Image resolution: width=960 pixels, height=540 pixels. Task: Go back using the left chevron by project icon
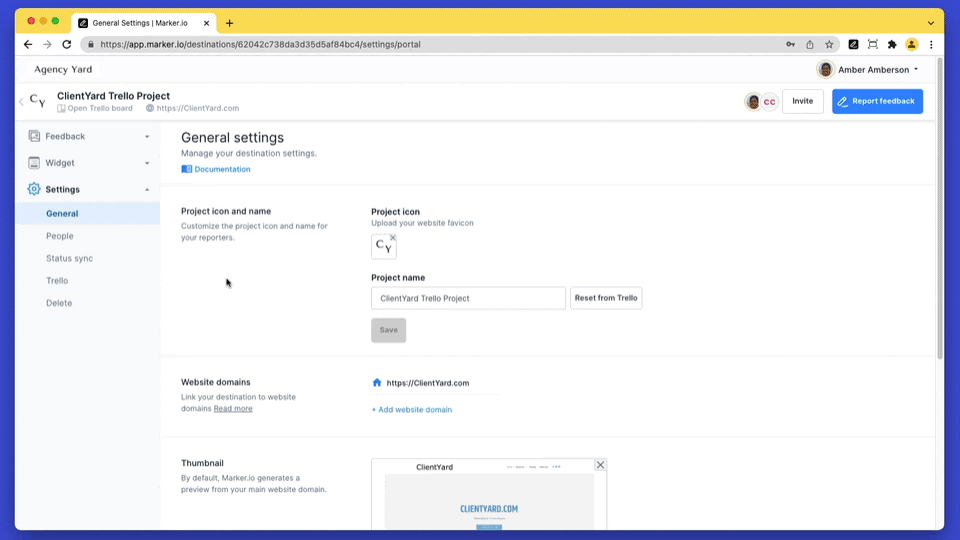[x=21, y=101]
